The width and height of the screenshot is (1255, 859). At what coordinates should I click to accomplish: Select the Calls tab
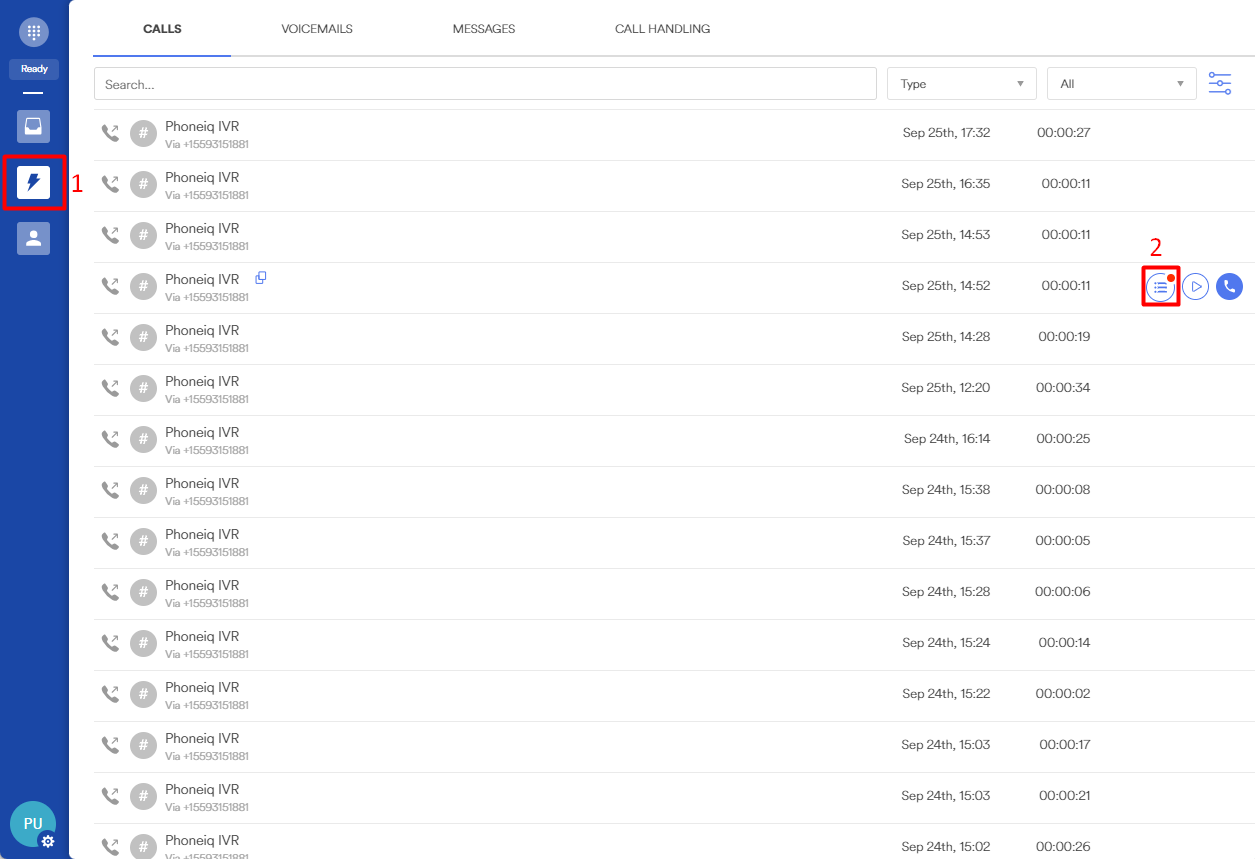click(x=162, y=29)
